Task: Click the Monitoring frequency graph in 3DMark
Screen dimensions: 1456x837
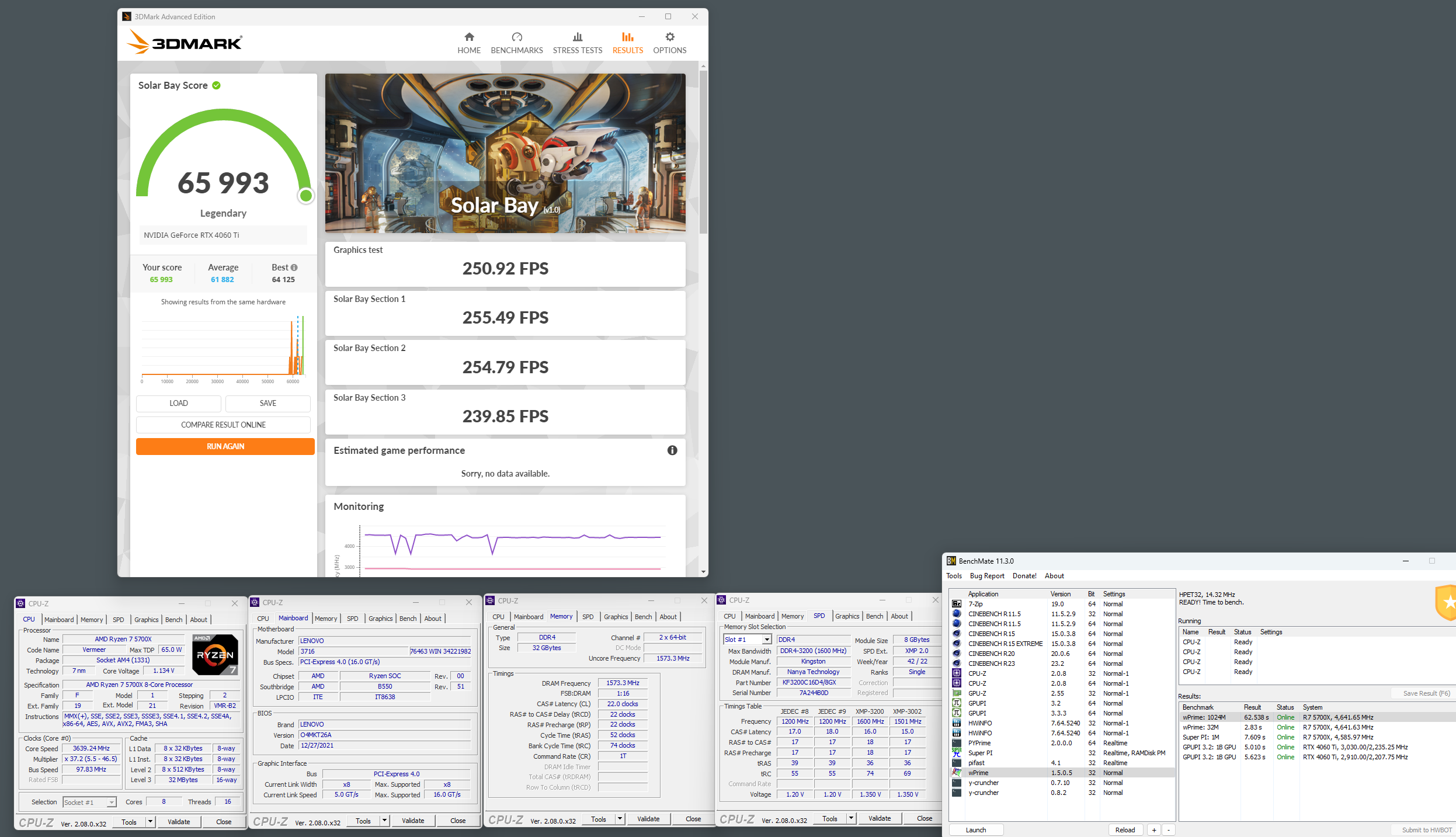Action: (x=505, y=549)
